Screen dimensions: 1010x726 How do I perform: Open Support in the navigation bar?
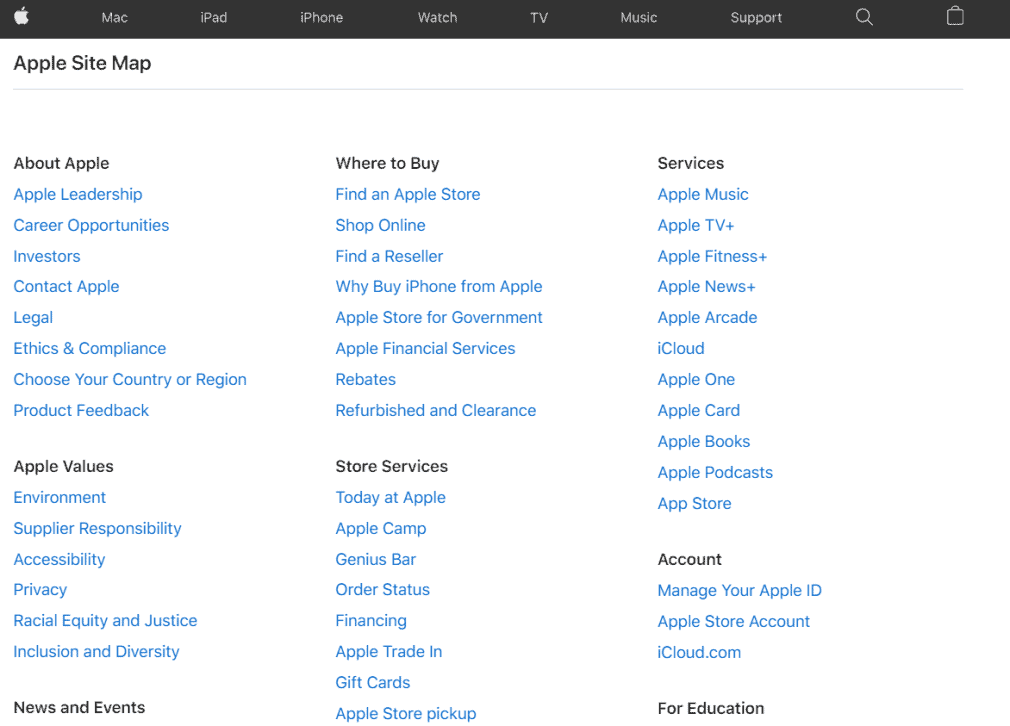coord(756,17)
